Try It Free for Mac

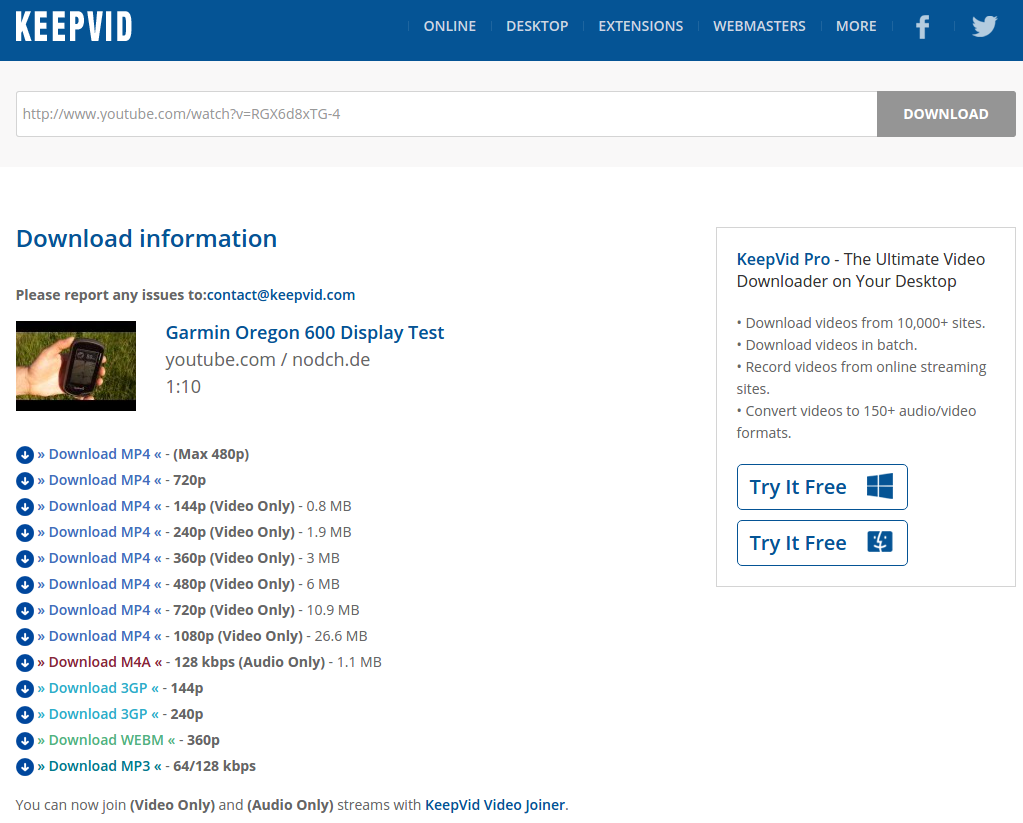822,543
